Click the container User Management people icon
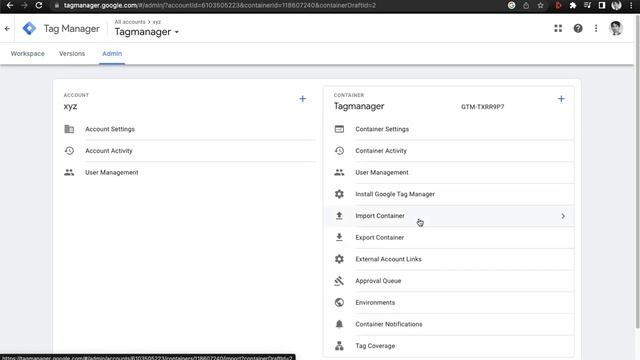The height and width of the screenshot is (360, 640). [x=339, y=172]
